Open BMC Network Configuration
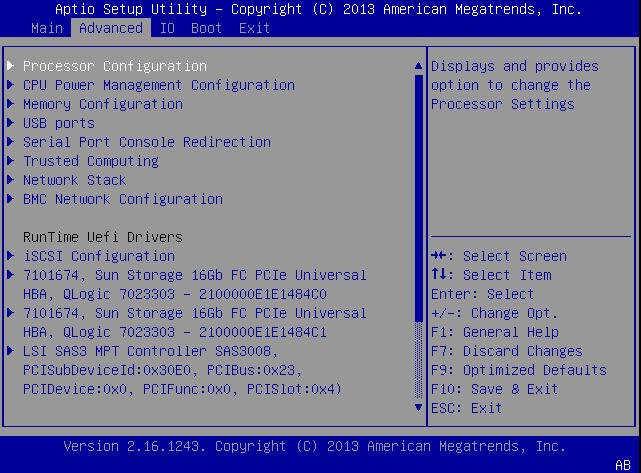The image size is (641, 473). pos(123,199)
